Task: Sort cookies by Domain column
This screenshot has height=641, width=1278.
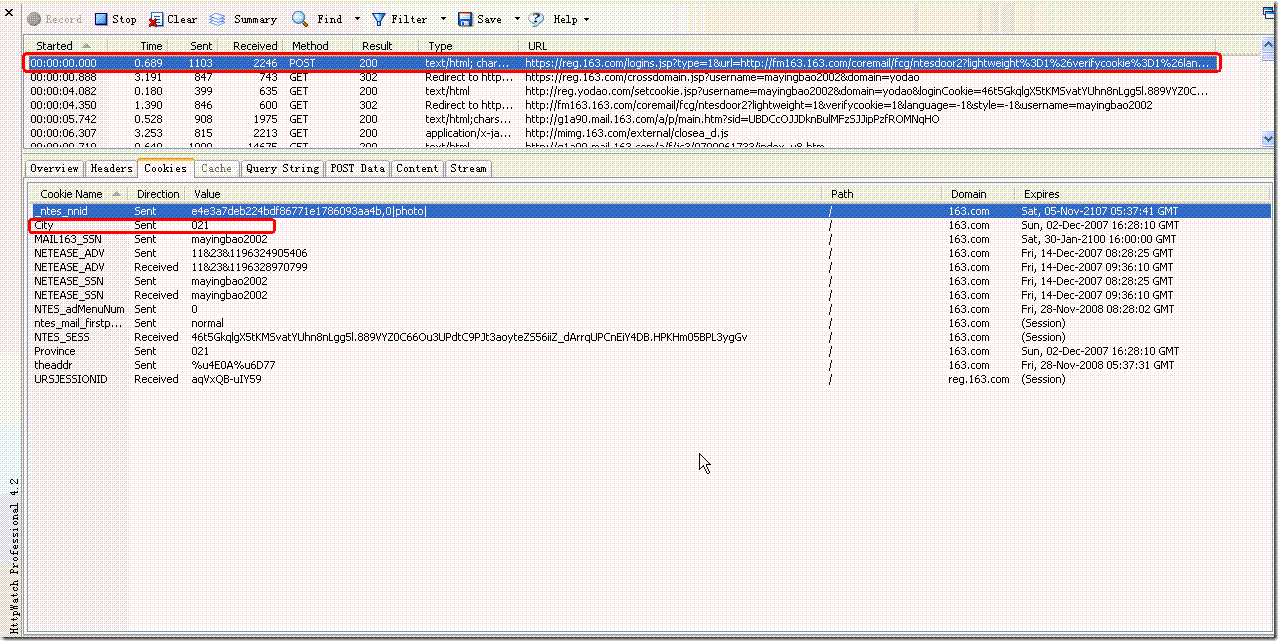Action: tap(977, 194)
